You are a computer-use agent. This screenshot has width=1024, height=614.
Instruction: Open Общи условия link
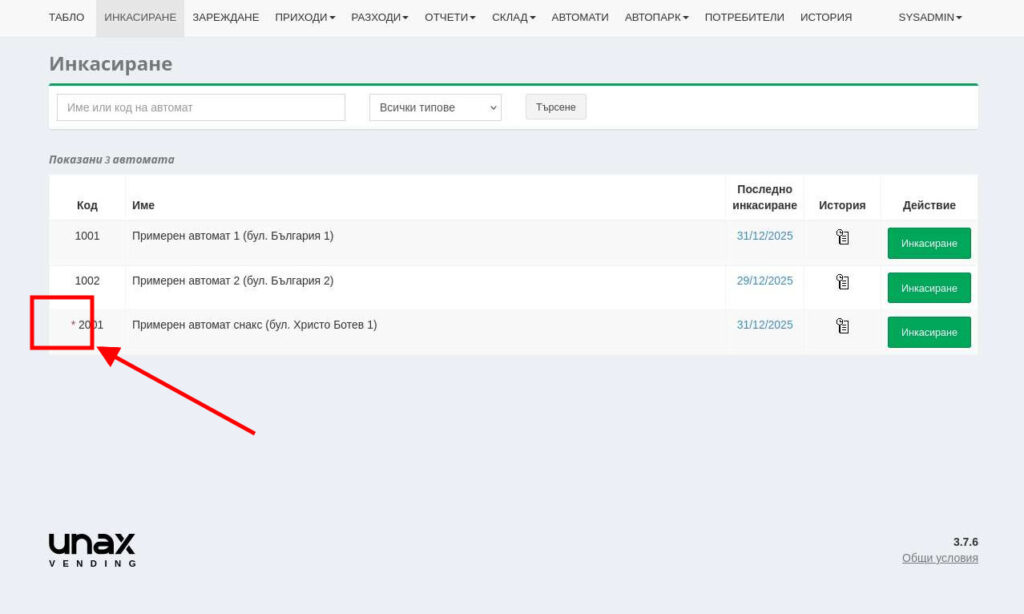click(940, 558)
